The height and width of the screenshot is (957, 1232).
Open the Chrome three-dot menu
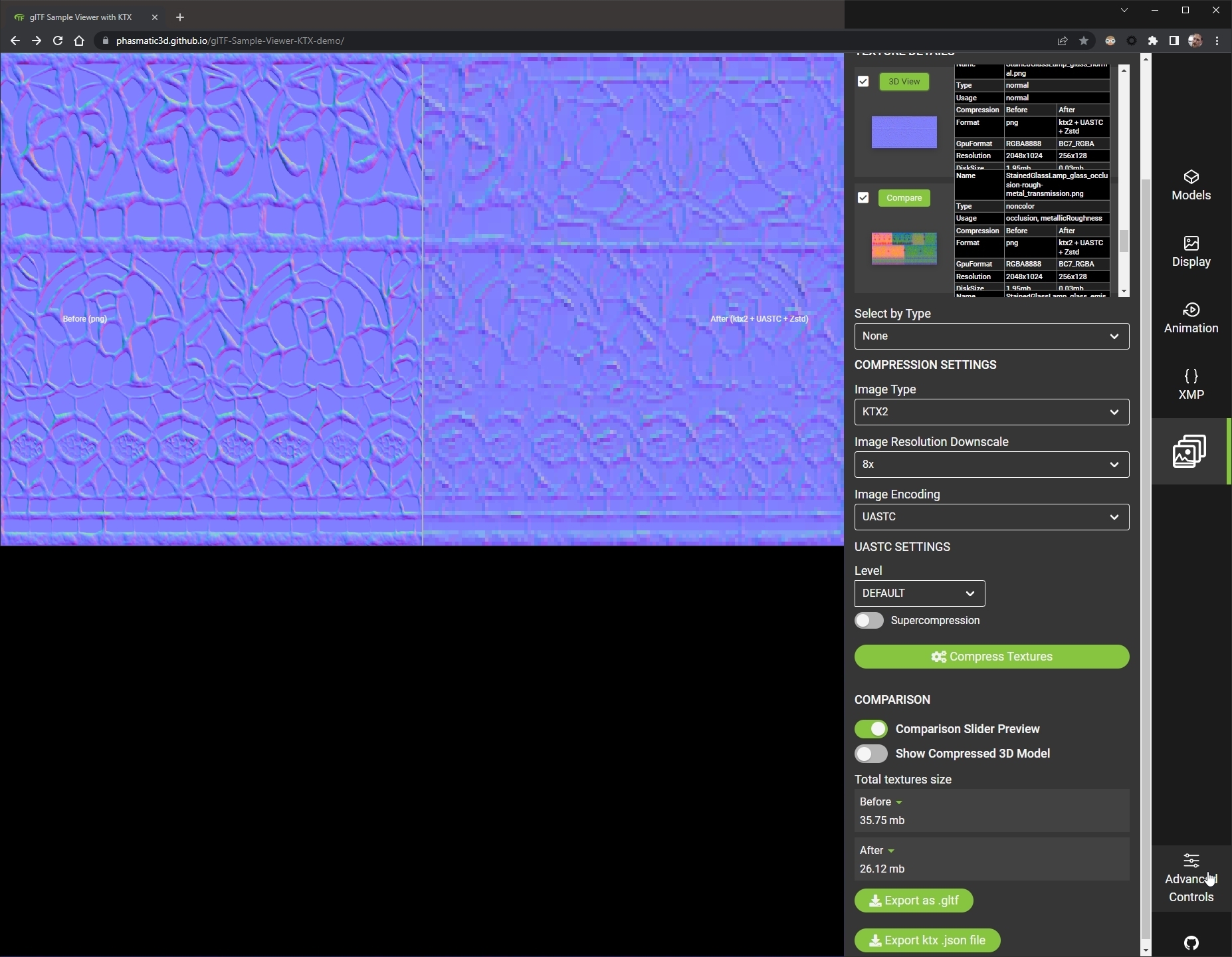pos(1217,41)
